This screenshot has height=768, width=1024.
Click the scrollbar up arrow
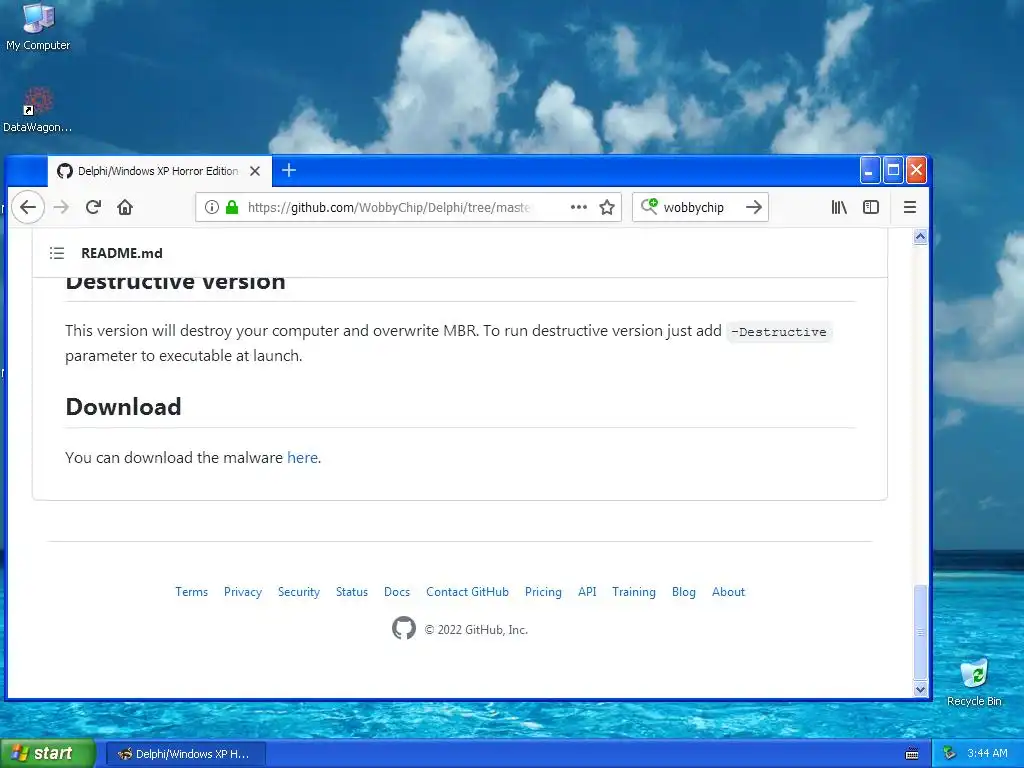click(920, 236)
